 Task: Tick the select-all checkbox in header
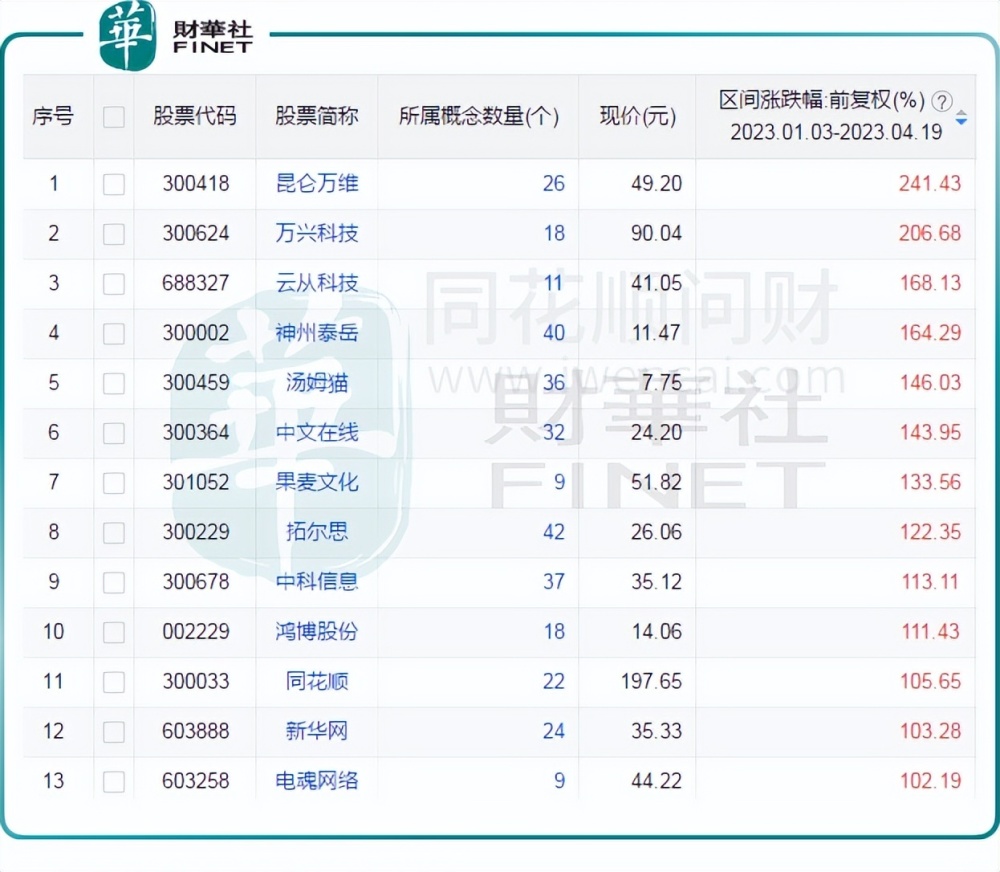point(114,117)
